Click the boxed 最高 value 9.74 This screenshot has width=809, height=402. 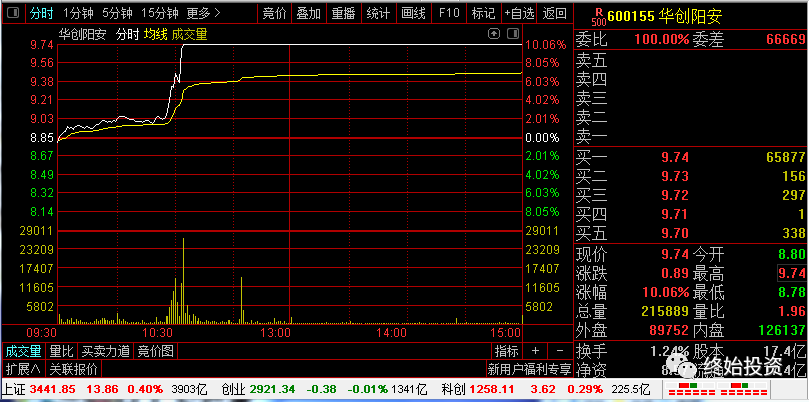coord(792,273)
